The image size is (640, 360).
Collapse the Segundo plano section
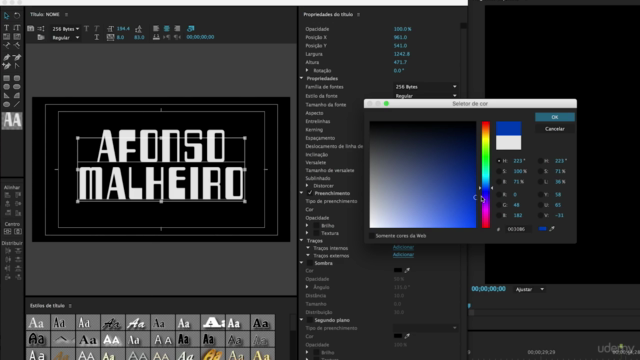coord(302,320)
